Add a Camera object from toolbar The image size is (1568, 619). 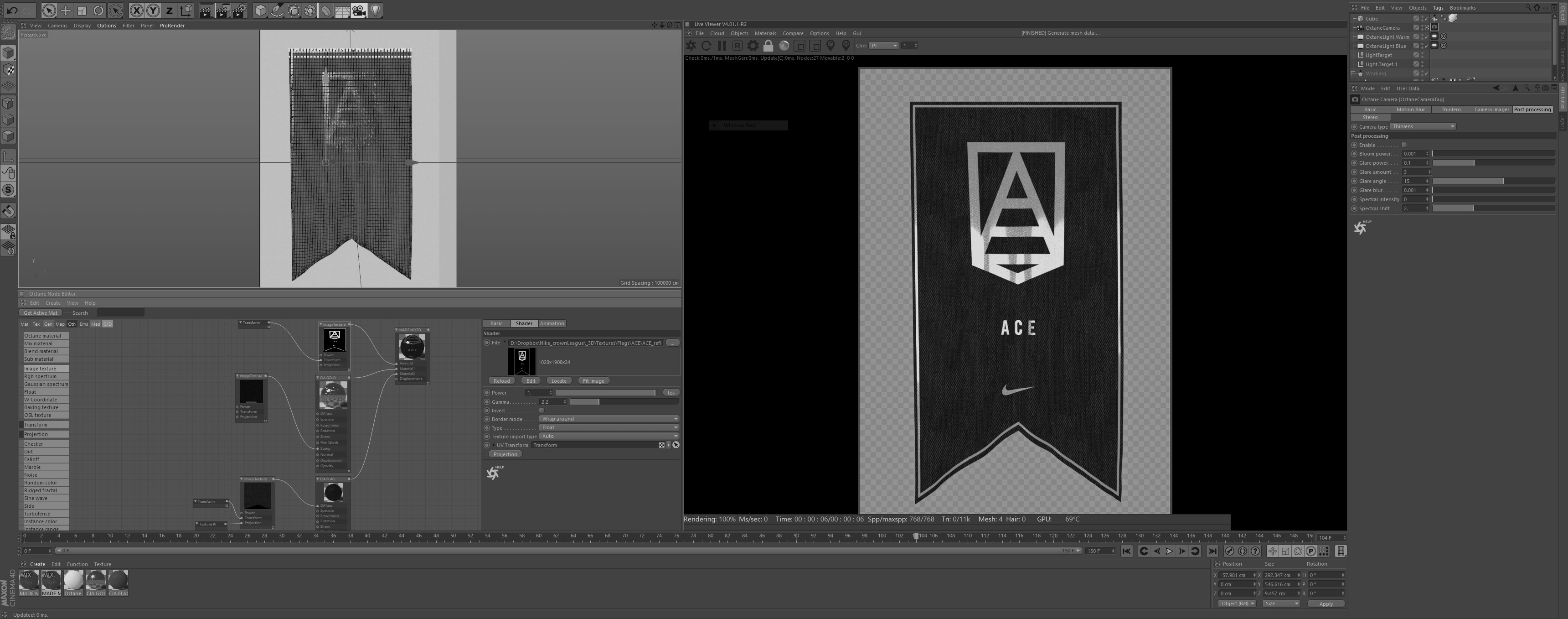pos(359,10)
